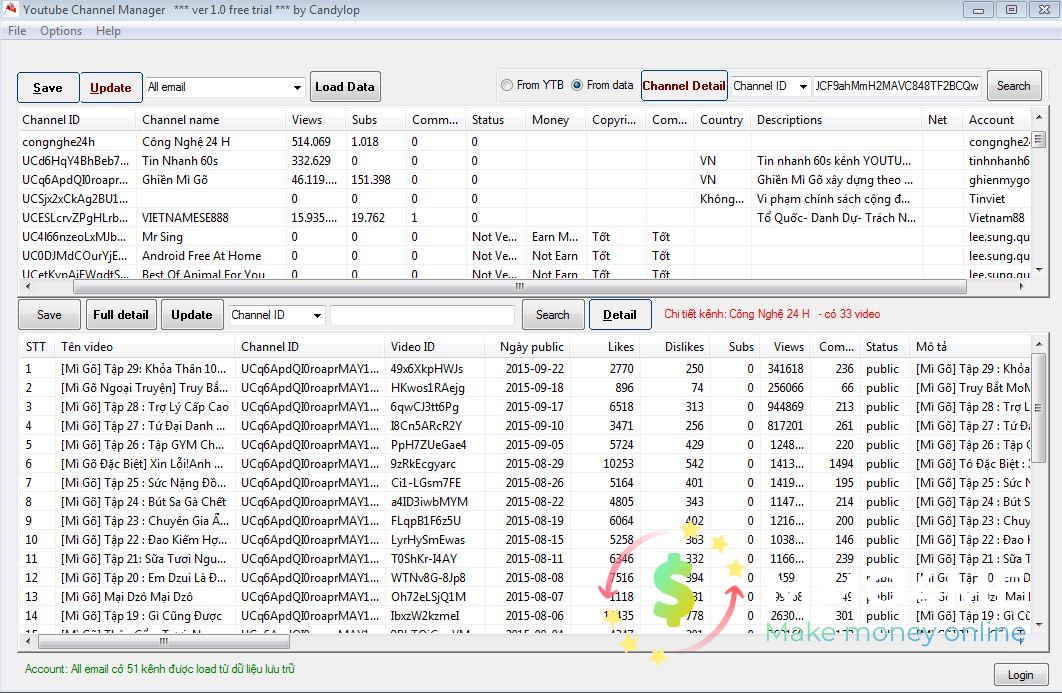
Task: Click the underlined Detail button
Action: coord(620,315)
